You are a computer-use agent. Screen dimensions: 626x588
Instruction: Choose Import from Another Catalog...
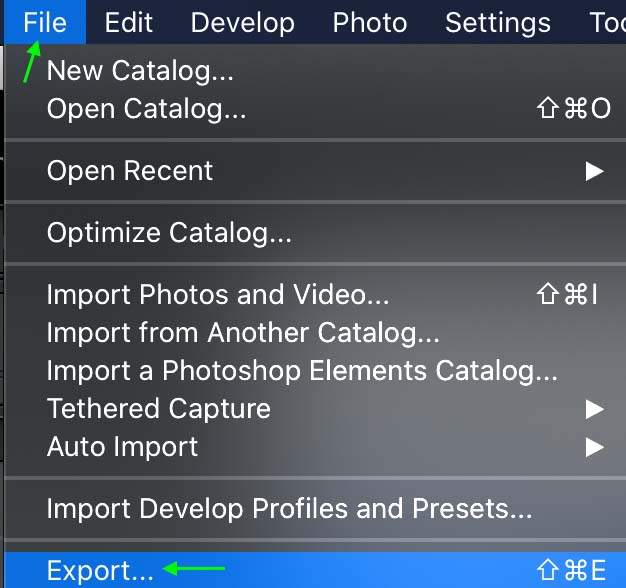pos(315,333)
